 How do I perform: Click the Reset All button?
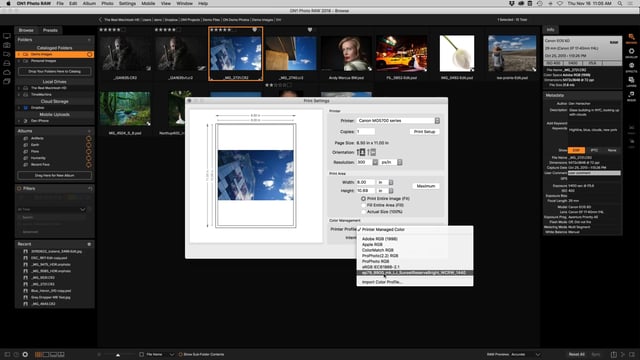pos(577,355)
